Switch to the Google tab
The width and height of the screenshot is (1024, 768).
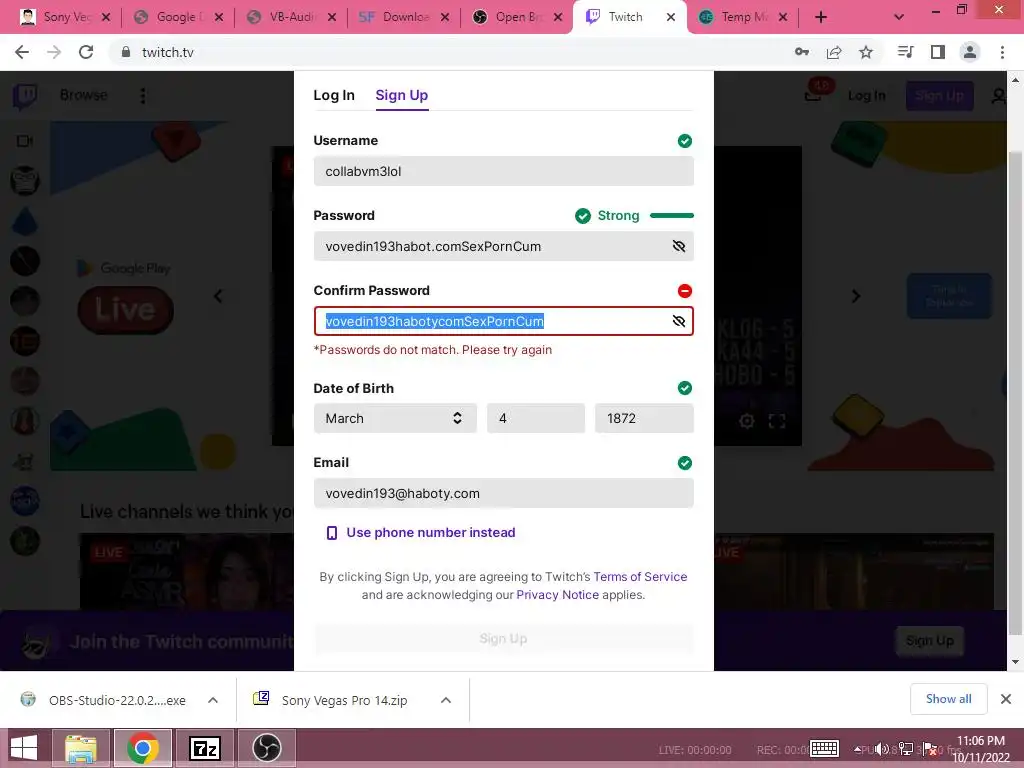177,17
